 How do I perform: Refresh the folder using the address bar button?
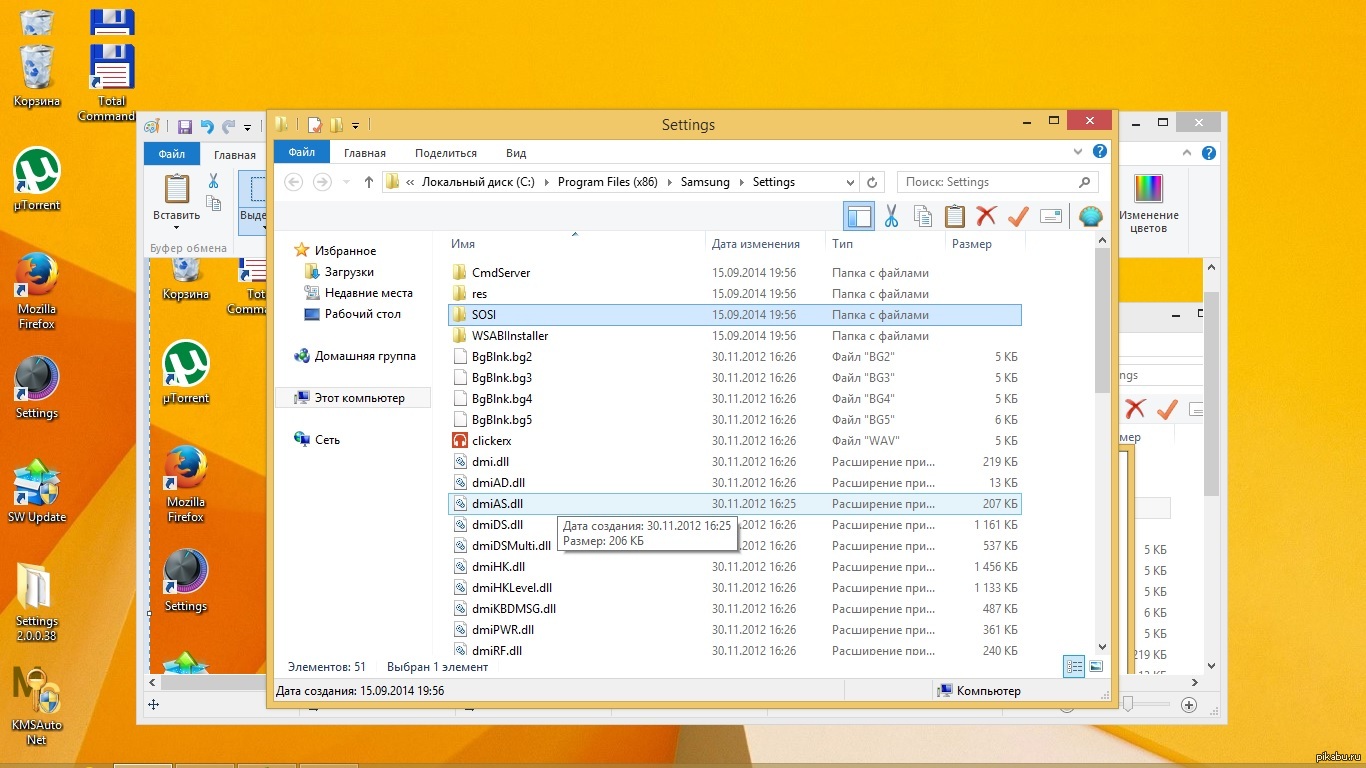(x=872, y=182)
